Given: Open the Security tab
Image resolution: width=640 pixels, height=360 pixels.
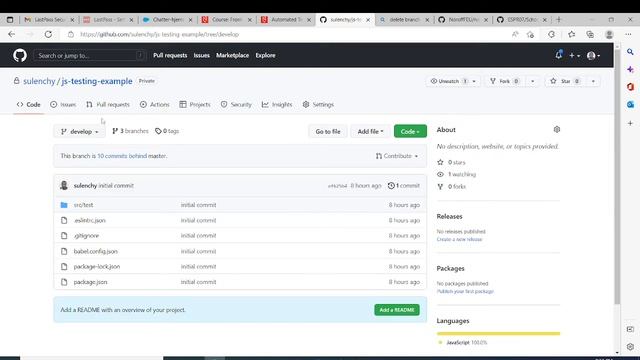Looking at the screenshot, I should coord(236,104).
